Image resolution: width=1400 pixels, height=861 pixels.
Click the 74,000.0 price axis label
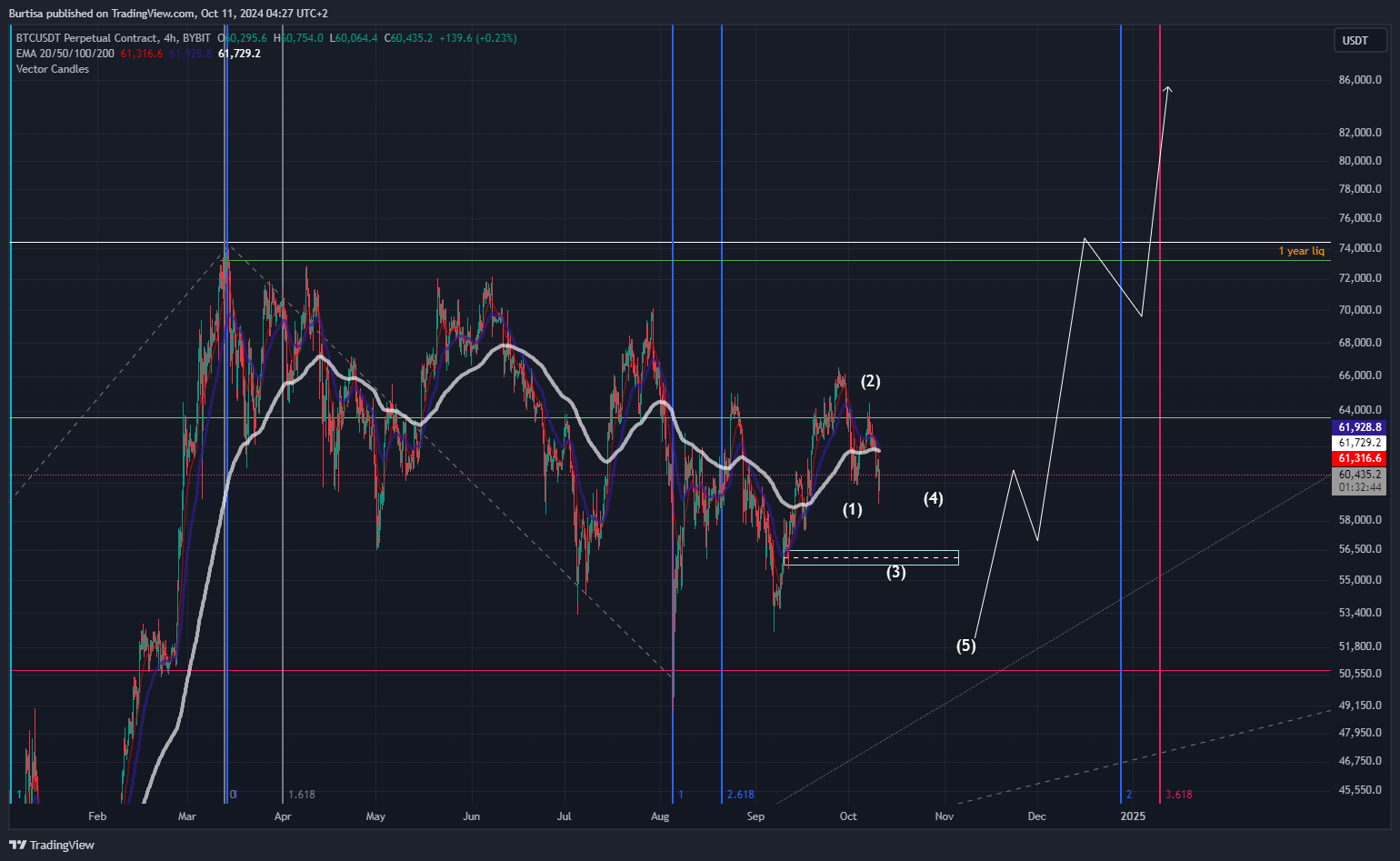coord(1360,248)
